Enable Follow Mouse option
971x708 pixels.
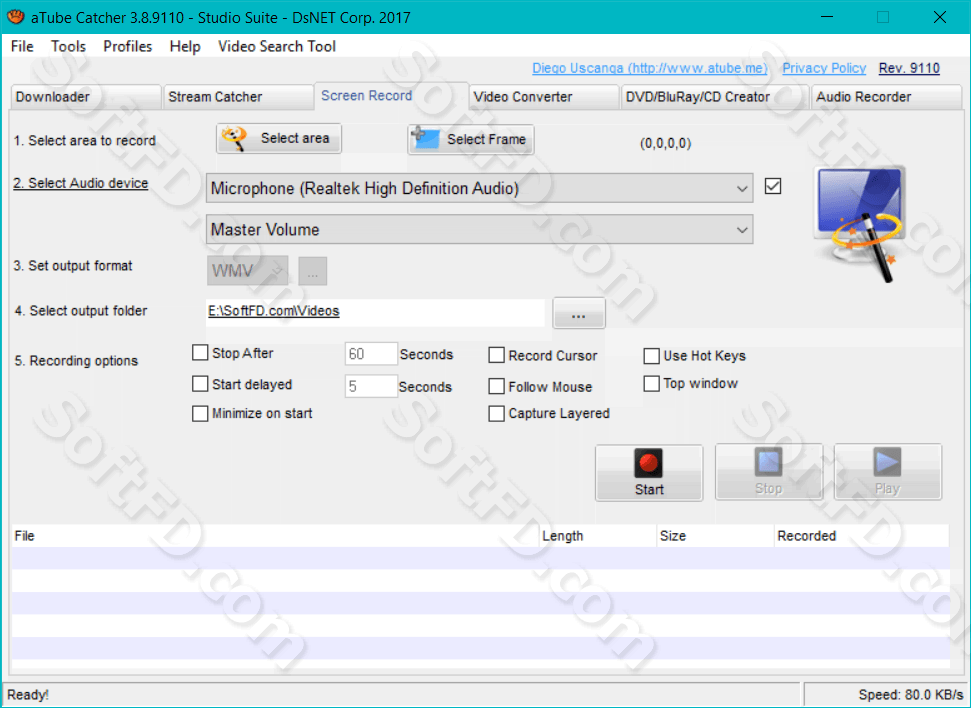click(x=496, y=387)
